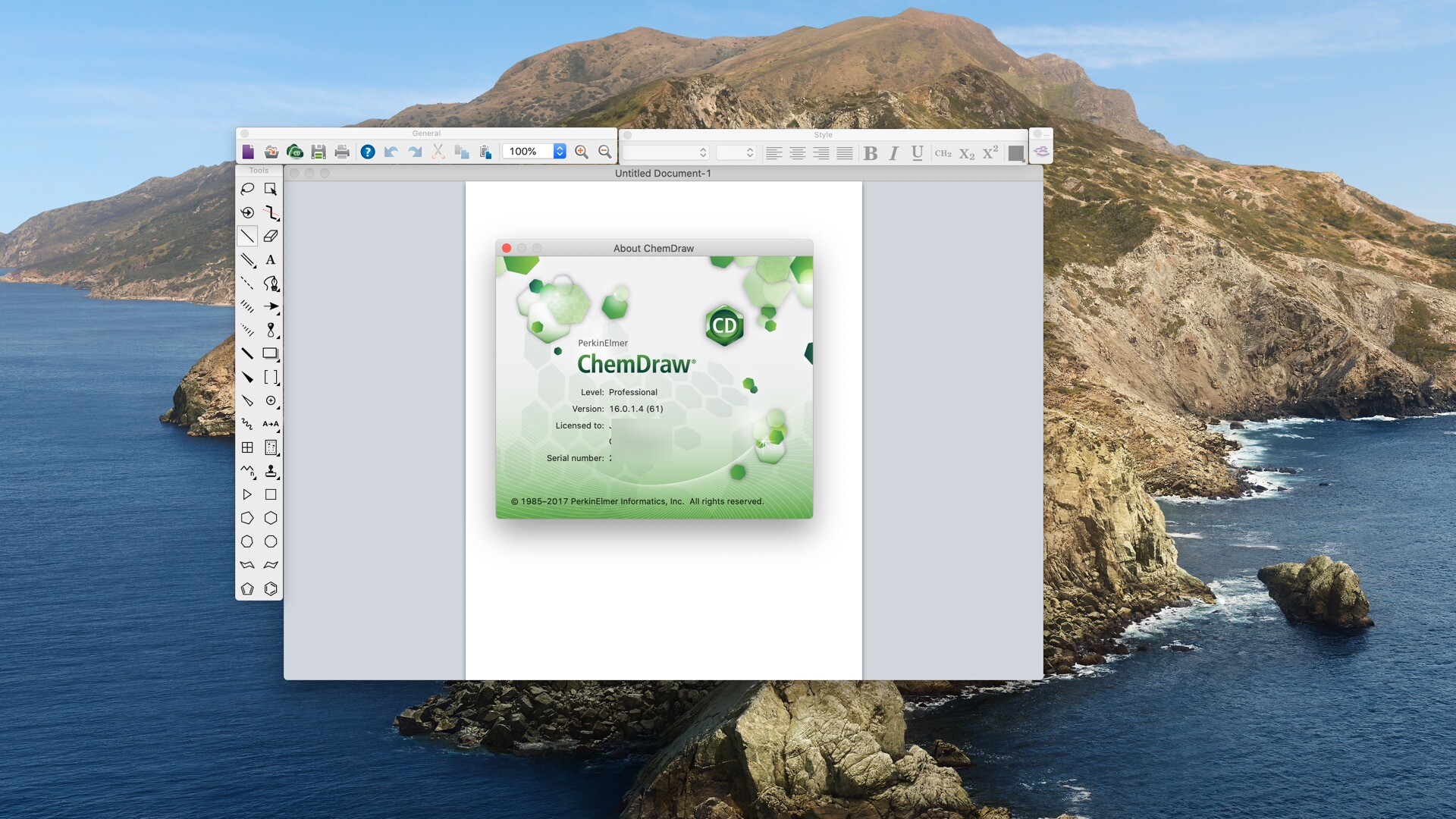The width and height of the screenshot is (1456, 819).
Task: Select the Bold Bond tool
Action: click(247, 353)
